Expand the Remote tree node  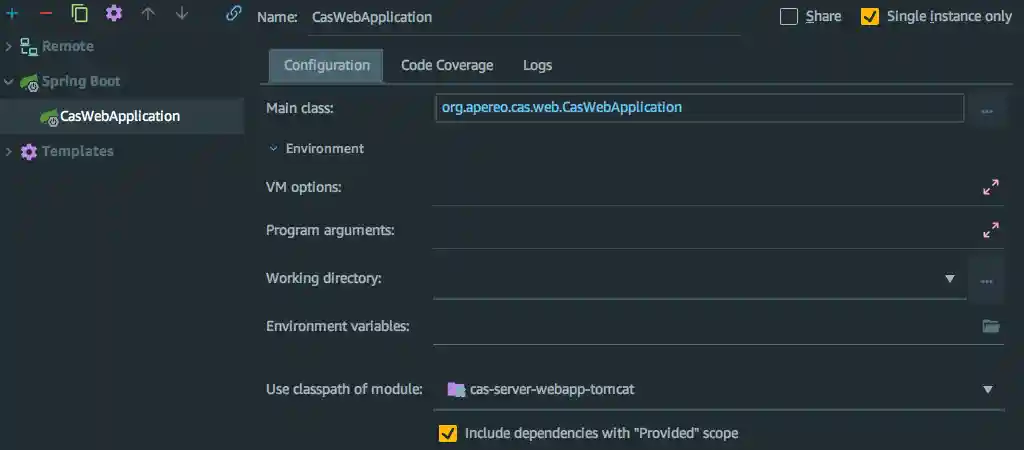8,46
